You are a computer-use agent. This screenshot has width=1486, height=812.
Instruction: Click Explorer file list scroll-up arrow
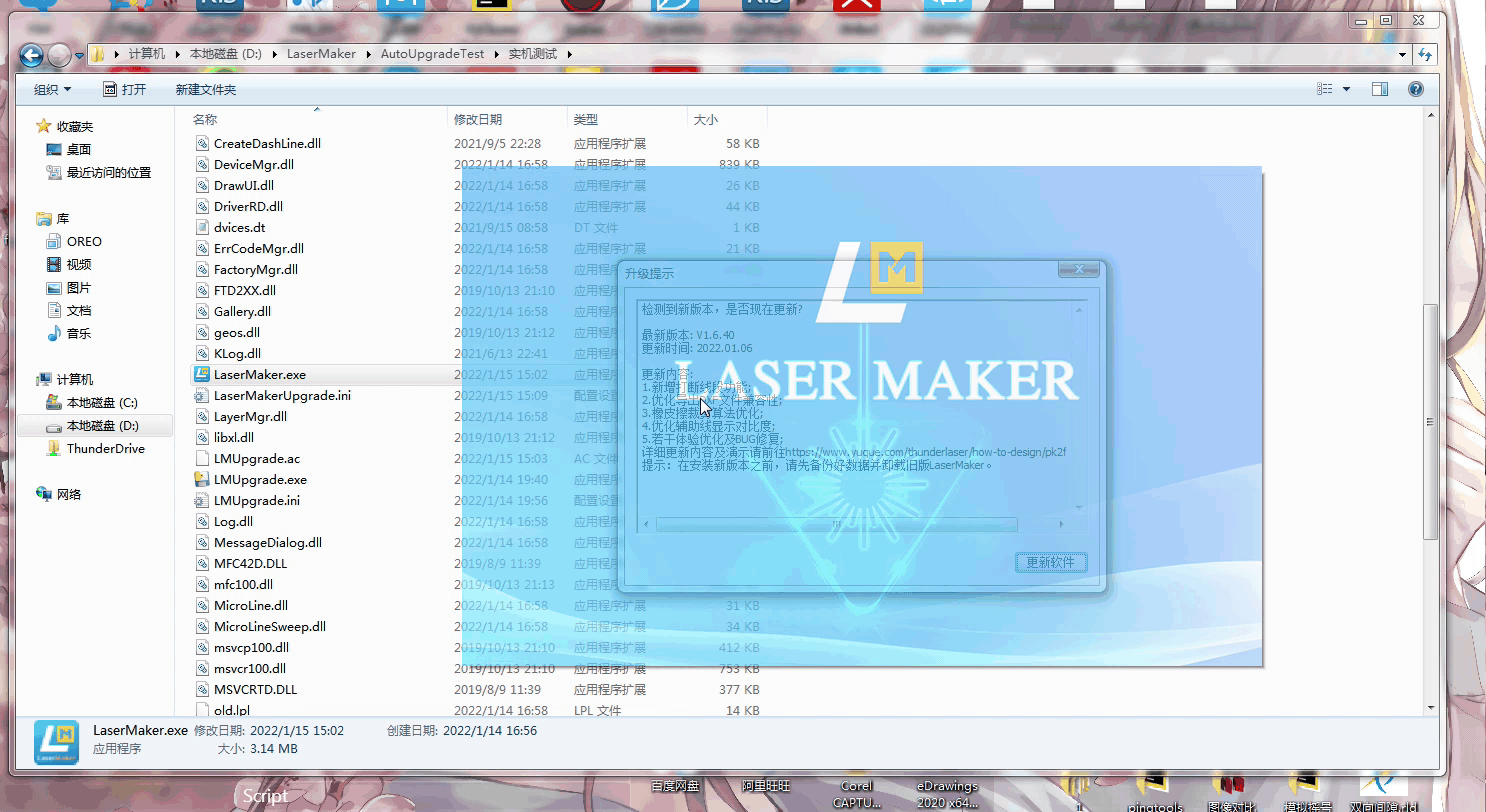1430,116
